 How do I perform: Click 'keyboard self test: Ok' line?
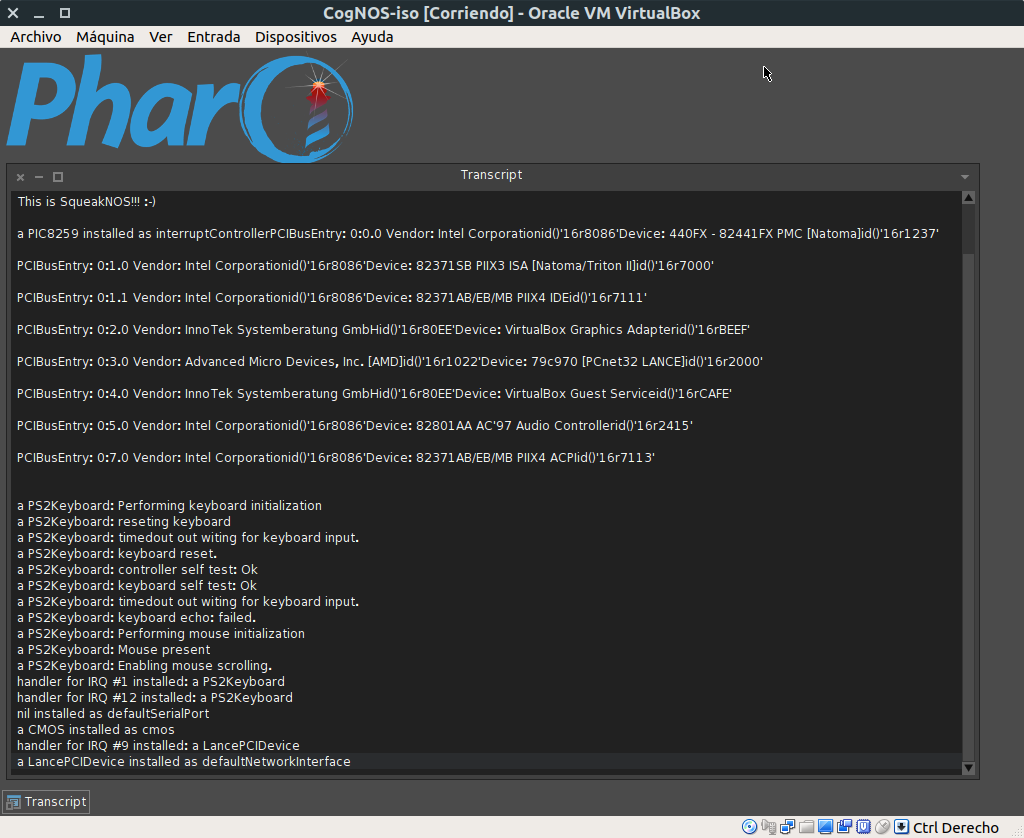(x=136, y=586)
